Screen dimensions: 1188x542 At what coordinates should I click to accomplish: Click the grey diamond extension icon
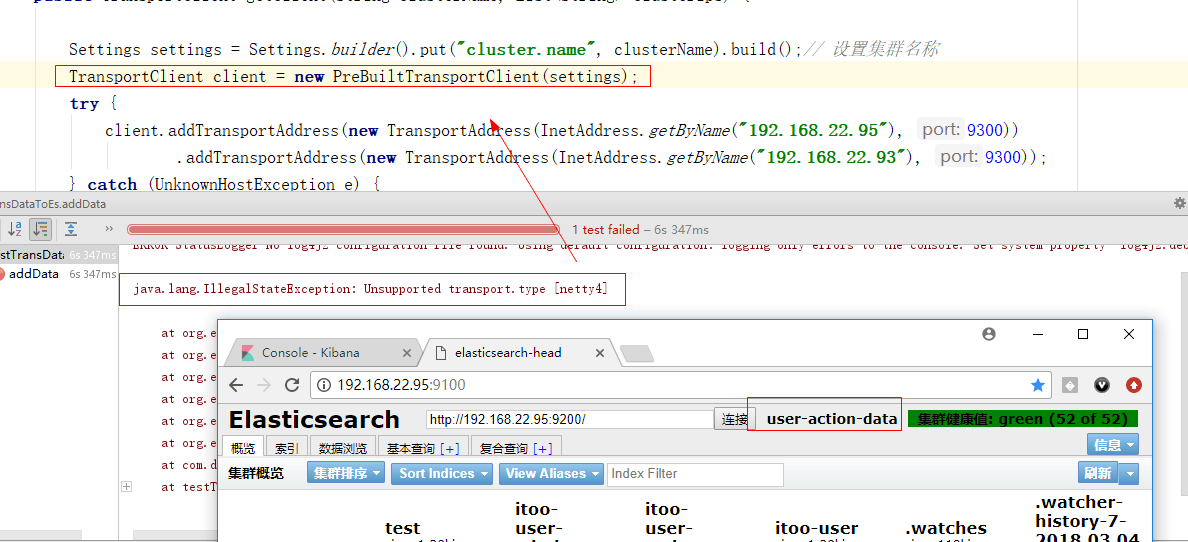coord(1070,385)
